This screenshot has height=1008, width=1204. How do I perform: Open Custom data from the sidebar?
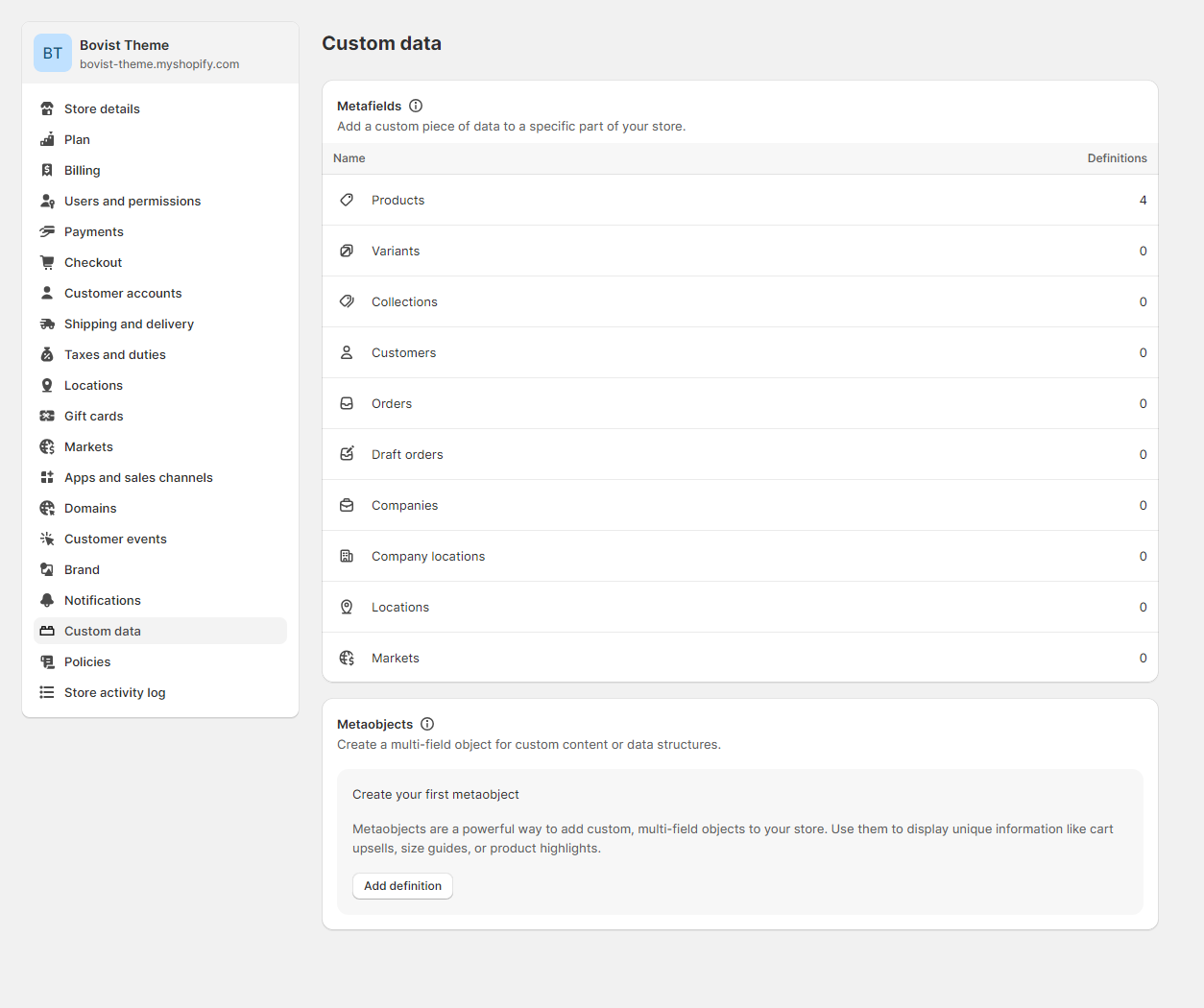(x=102, y=631)
